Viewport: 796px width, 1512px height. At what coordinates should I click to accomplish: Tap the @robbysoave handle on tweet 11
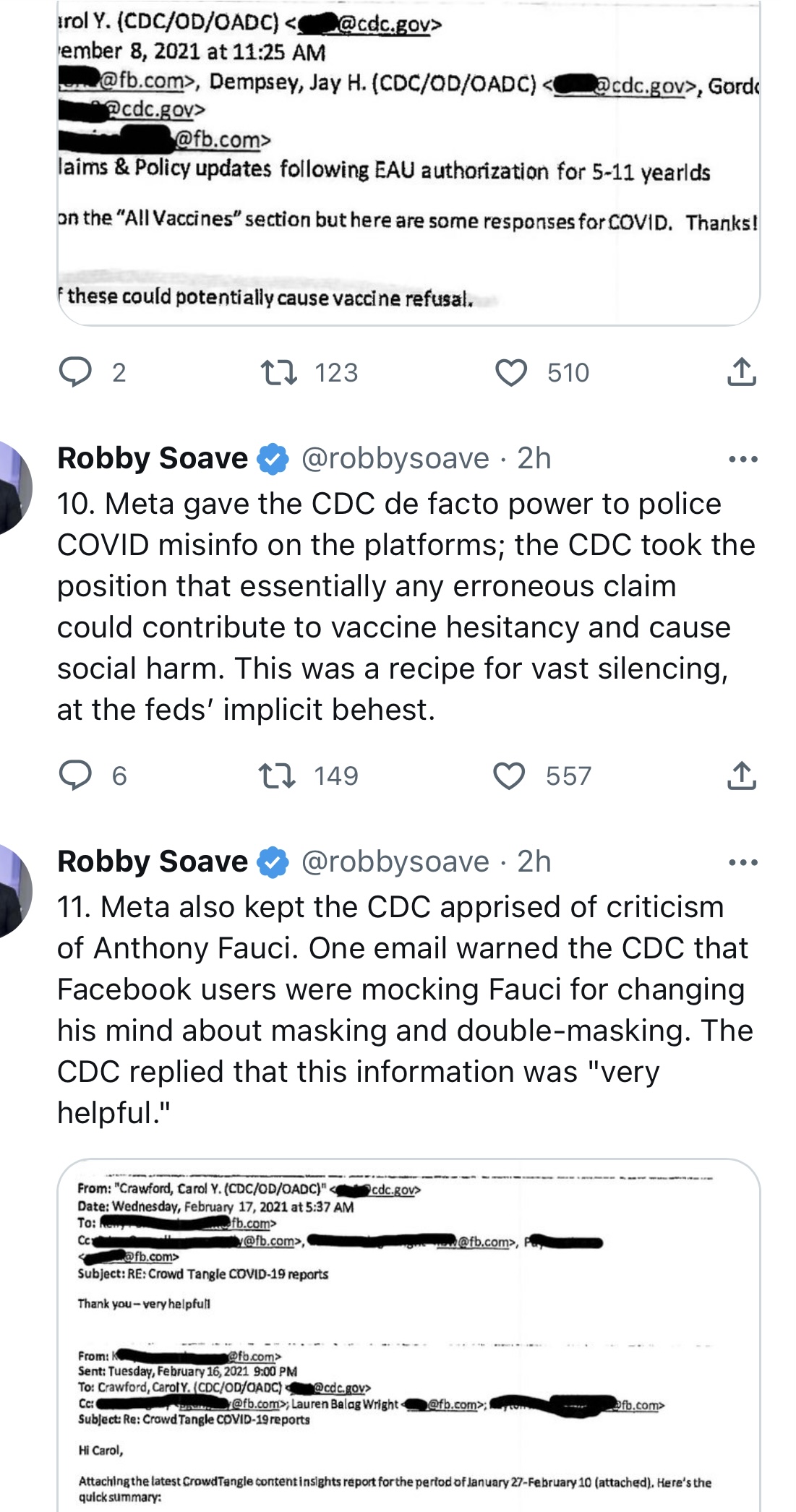click(x=395, y=862)
